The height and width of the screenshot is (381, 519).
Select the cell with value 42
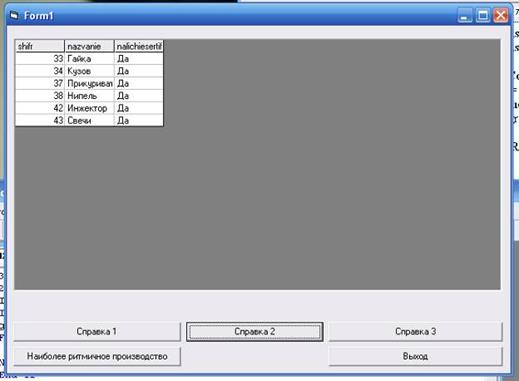point(40,108)
